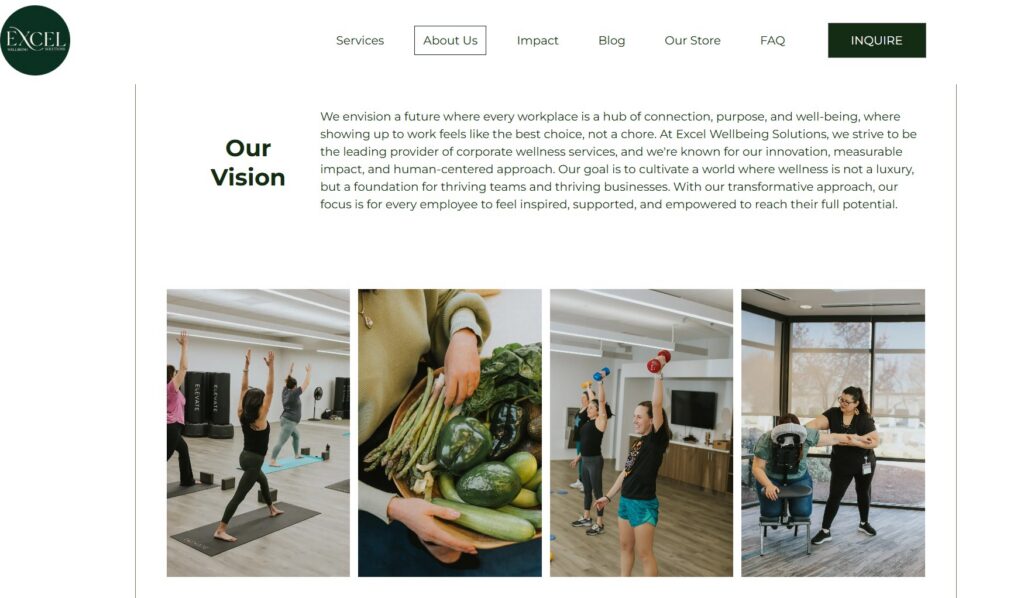The image size is (1024, 598).
Task: Click the dark green INQUIRE button
Action: (x=876, y=40)
